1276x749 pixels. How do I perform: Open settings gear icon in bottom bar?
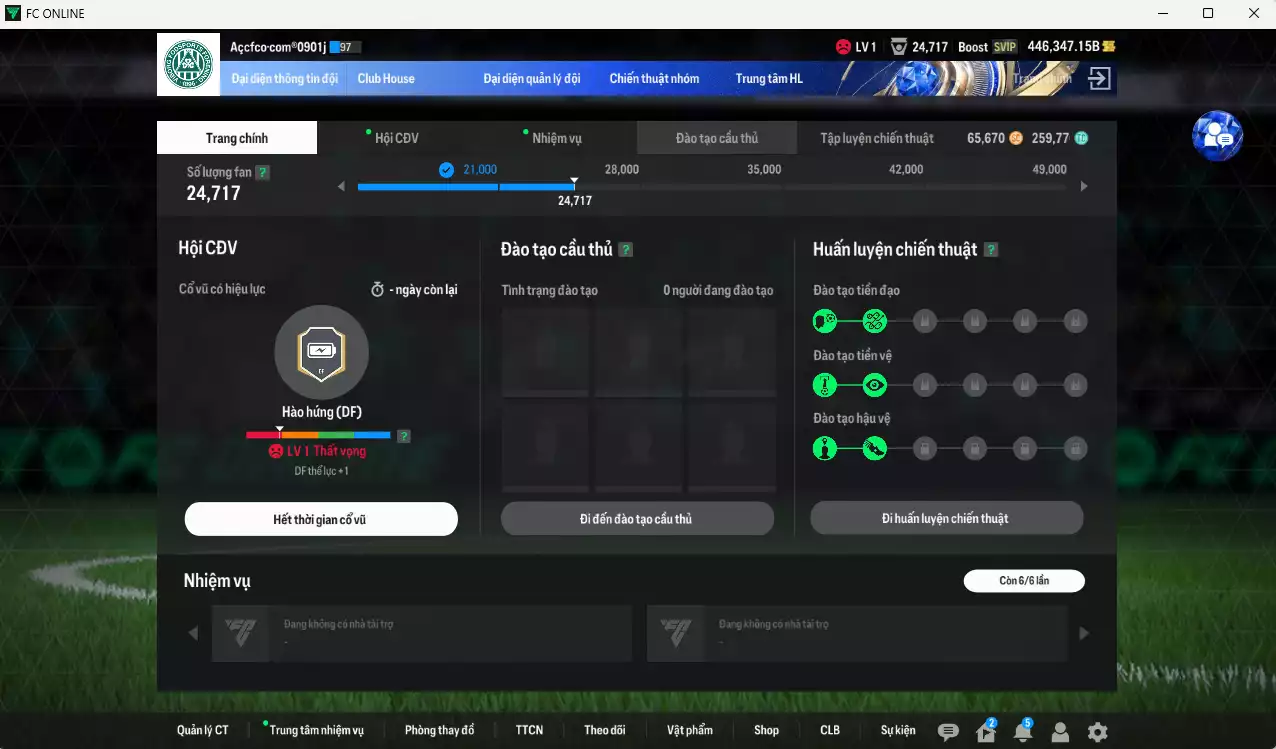[1097, 732]
